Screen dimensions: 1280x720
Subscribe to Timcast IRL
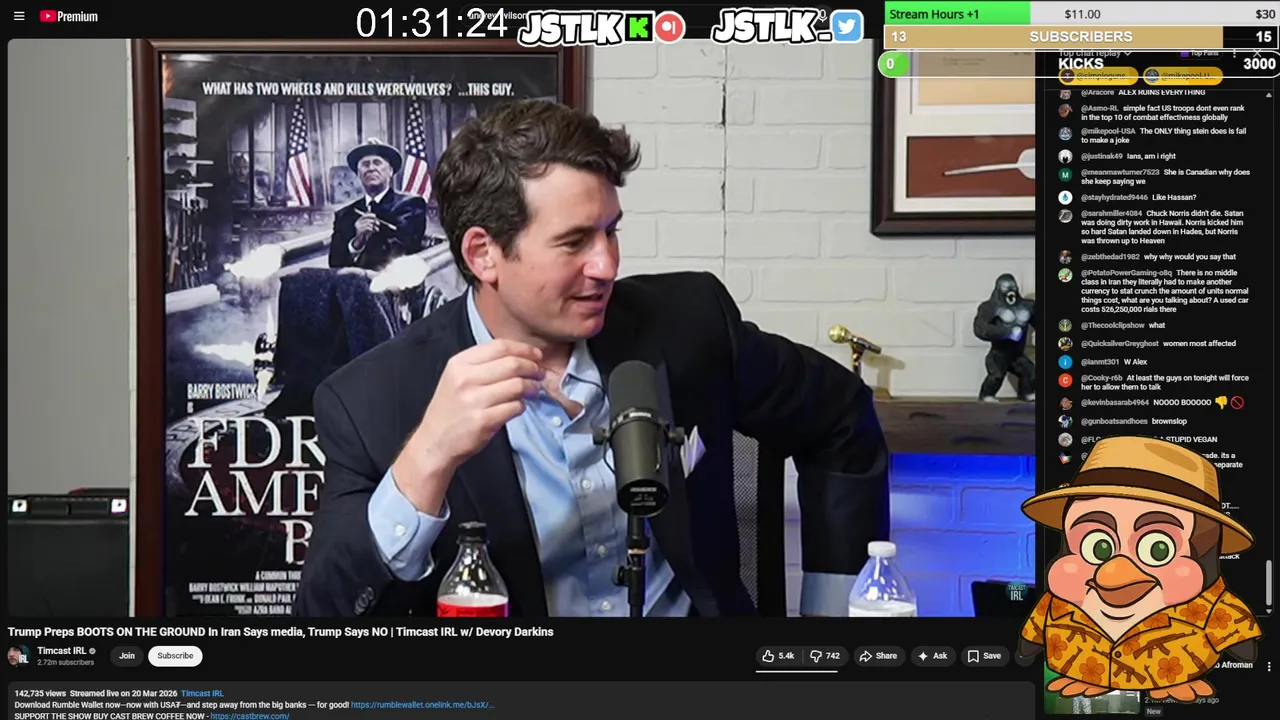[175, 656]
